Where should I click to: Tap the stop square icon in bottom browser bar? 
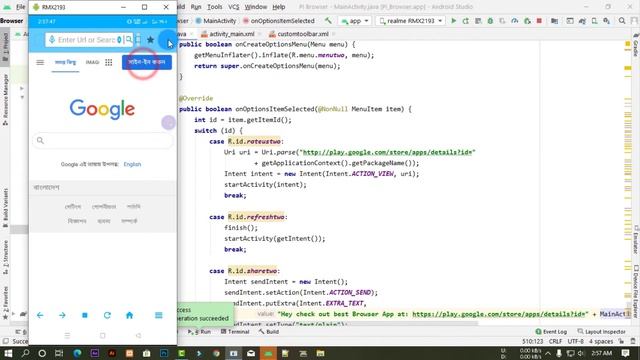coord(85,315)
